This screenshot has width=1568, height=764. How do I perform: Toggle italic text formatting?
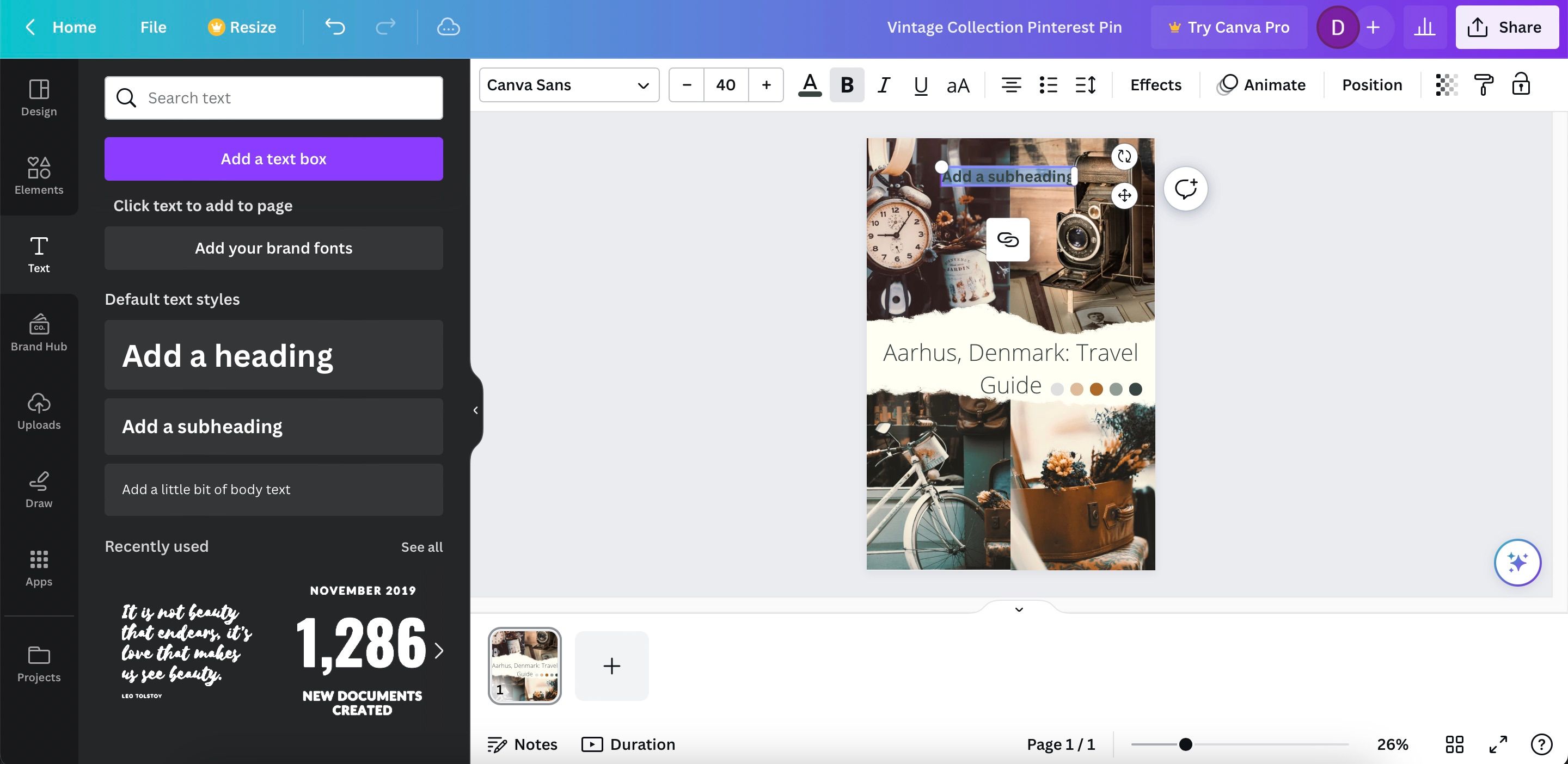[x=884, y=84]
